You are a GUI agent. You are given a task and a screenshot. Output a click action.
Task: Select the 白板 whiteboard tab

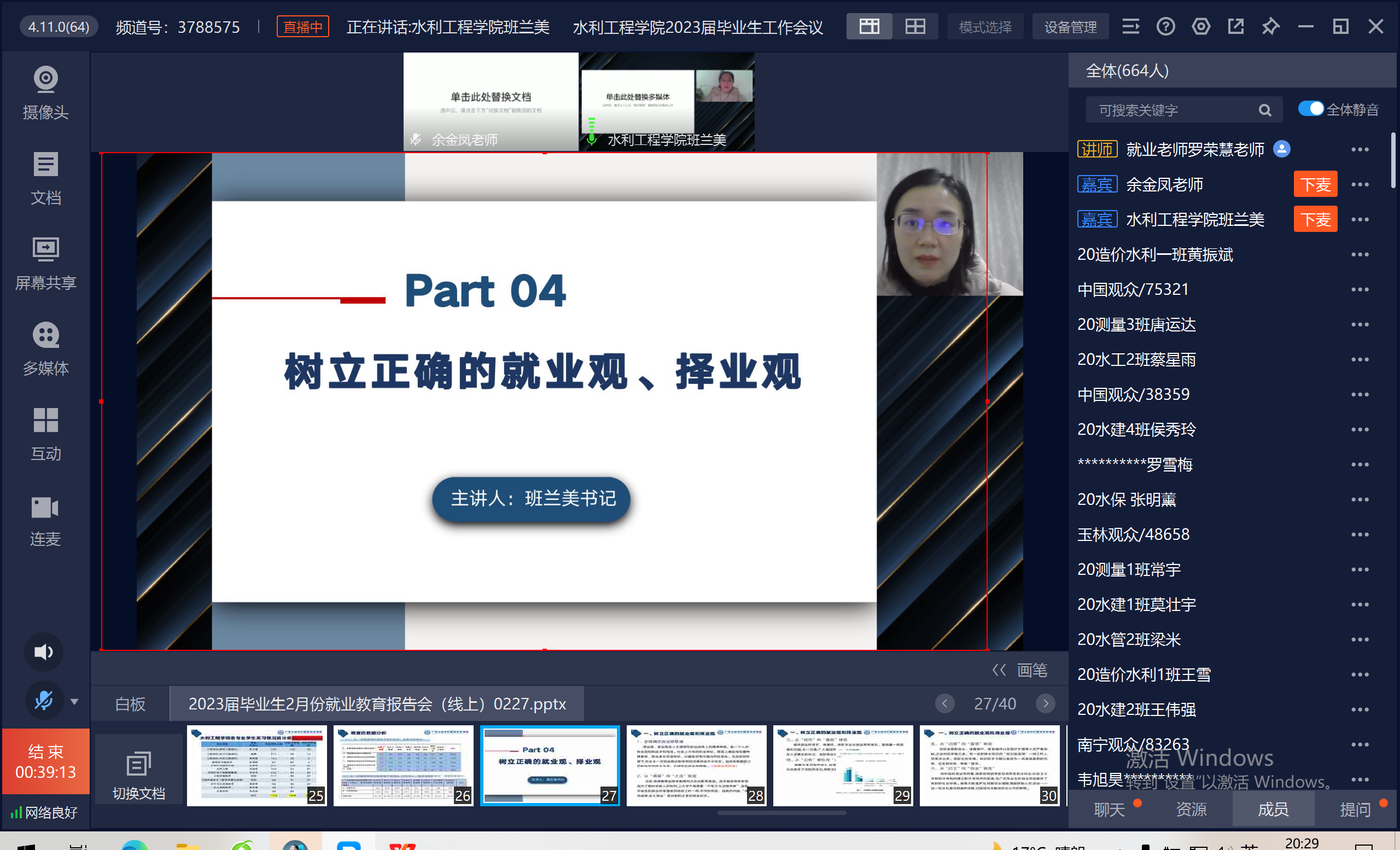tap(130, 704)
